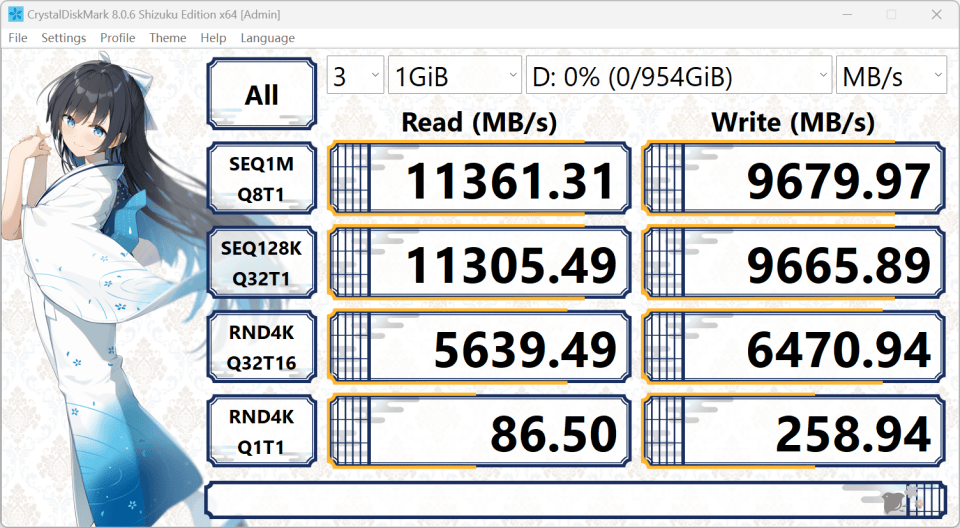
Task: Expand the drive dropdown showing D: 0%
Action: [x=679, y=75]
